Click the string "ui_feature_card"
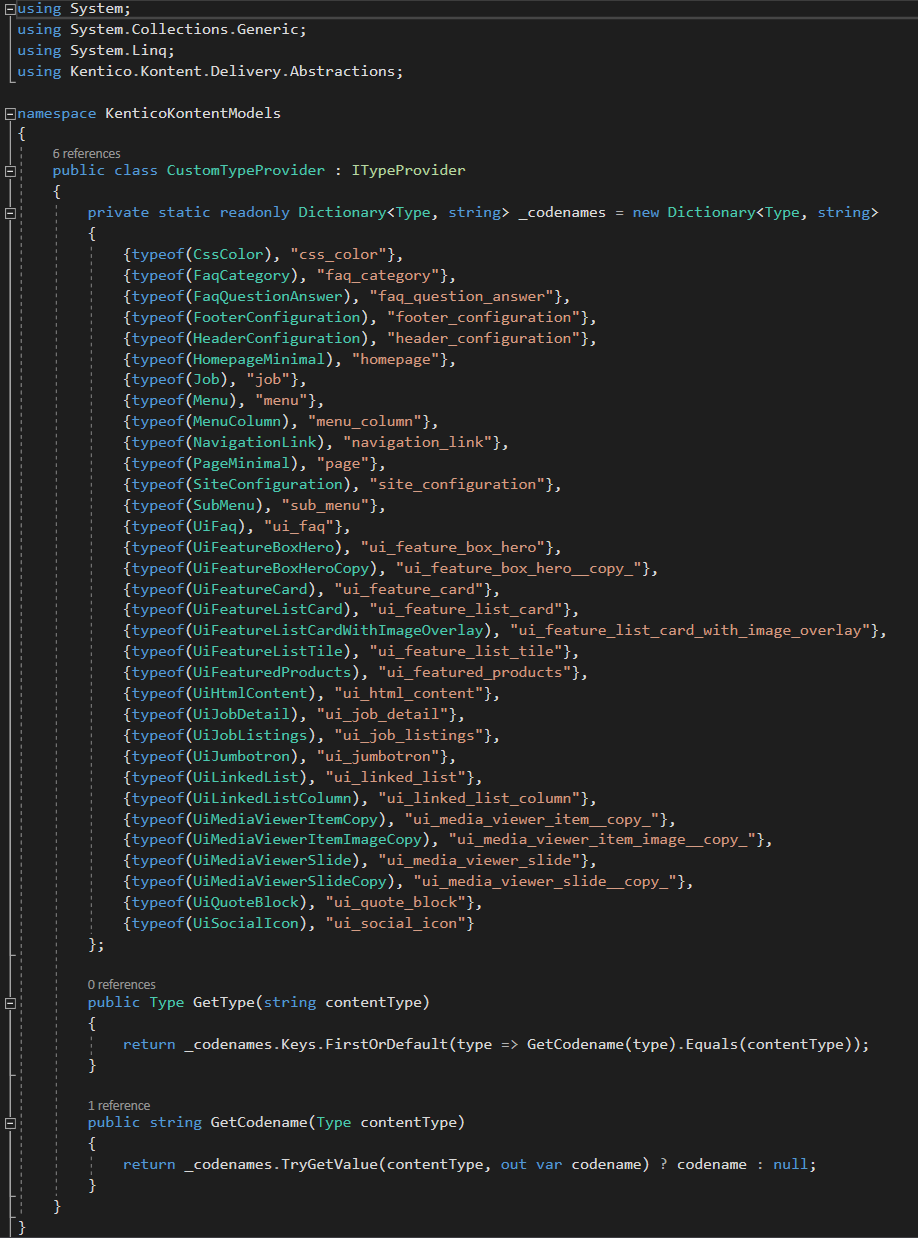918x1238 pixels. [408, 591]
